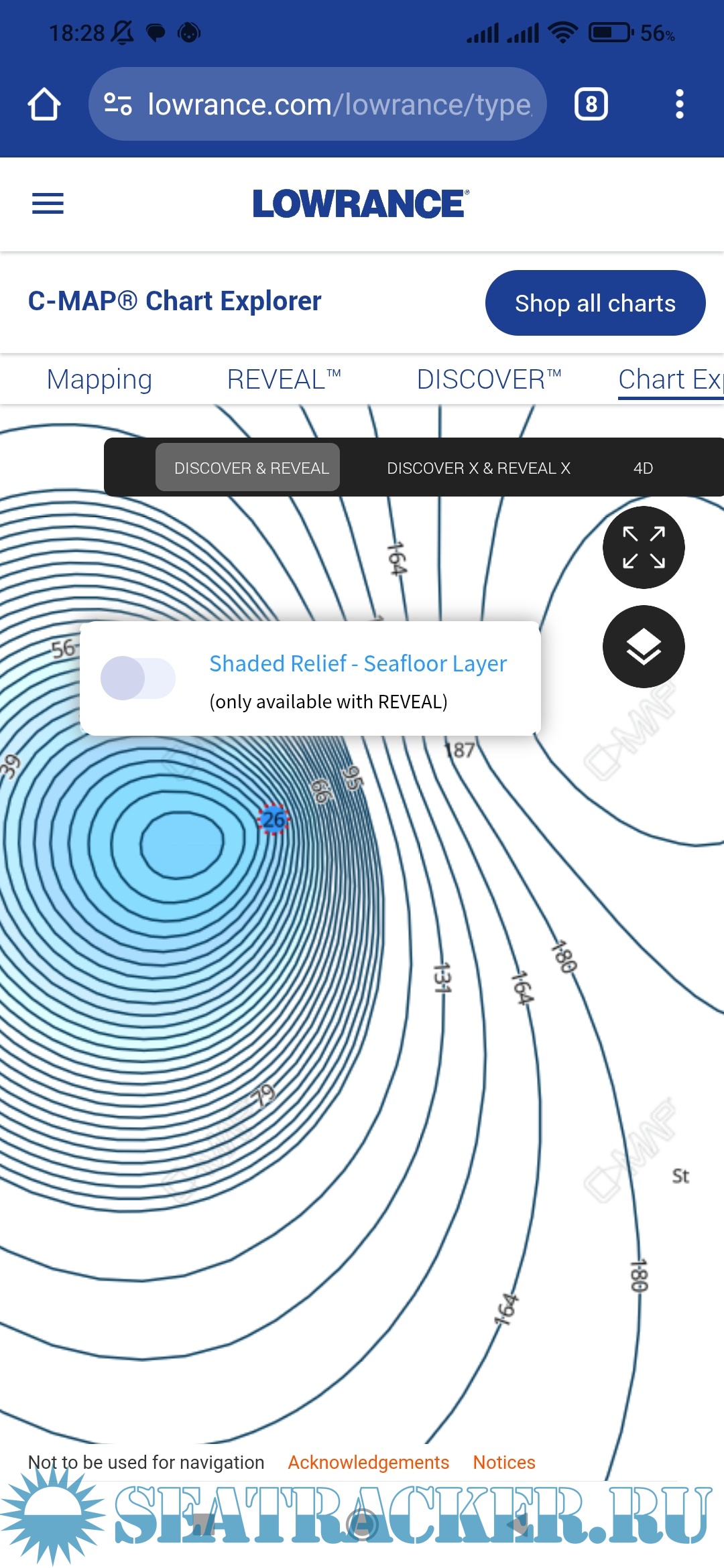Open the Lowrance hamburger navigation menu
The height and width of the screenshot is (1568, 724).
pyautogui.click(x=48, y=204)
